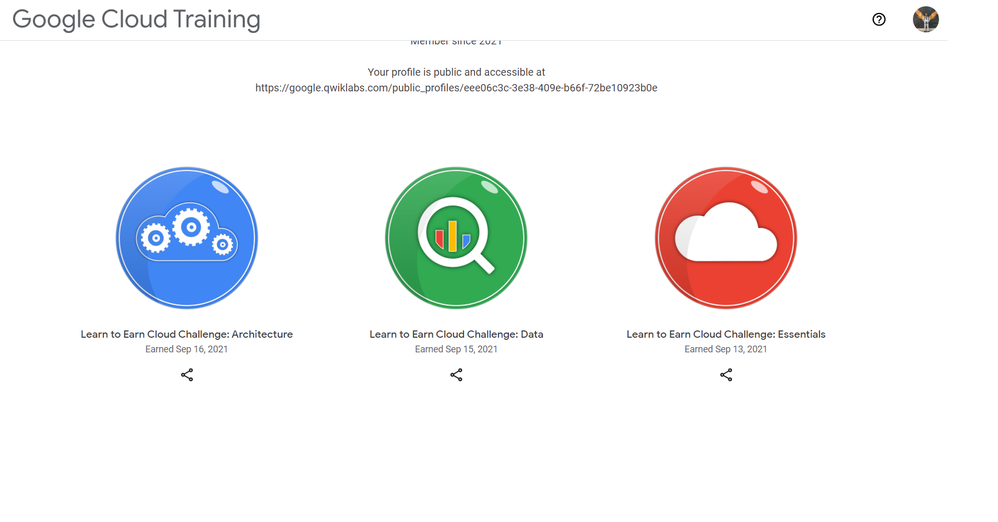
Task: Open the blue Architecture badge image
Action: click(x=186, y=238)
